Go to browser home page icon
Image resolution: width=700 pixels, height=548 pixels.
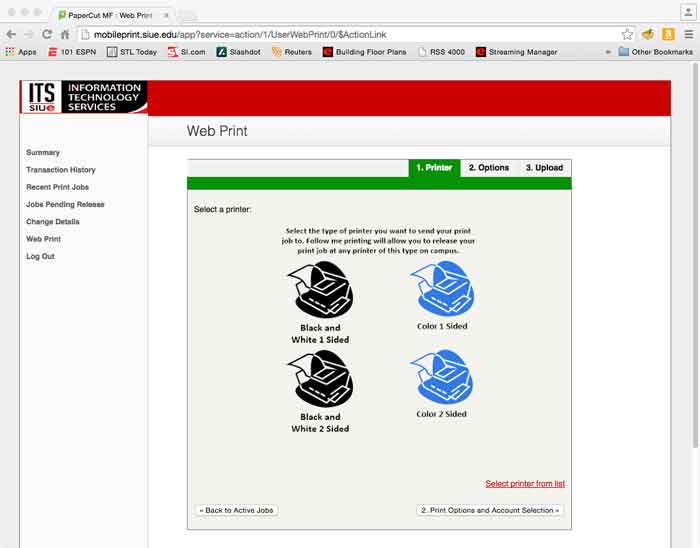(66, 34)
